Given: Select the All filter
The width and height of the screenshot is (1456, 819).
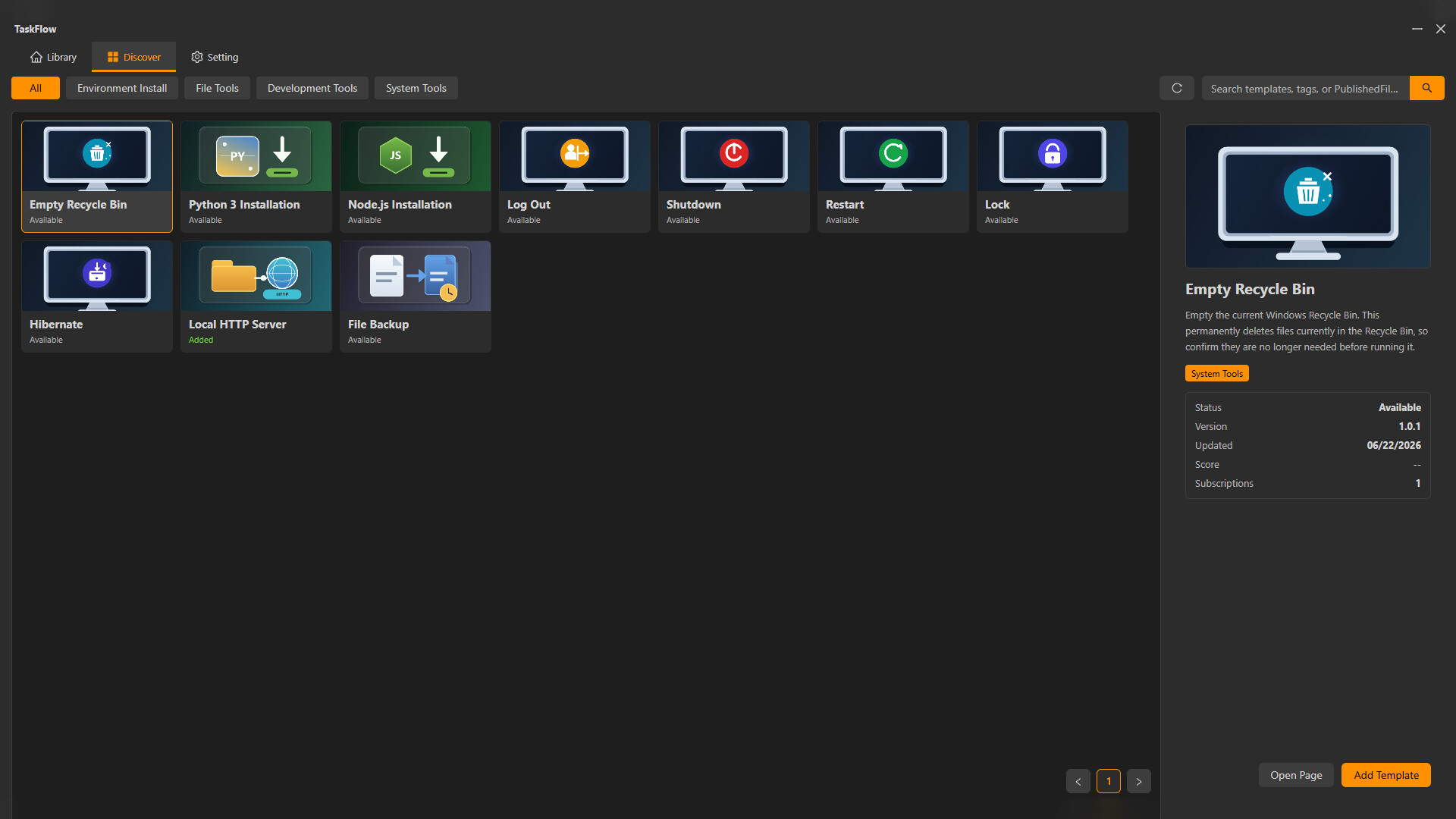Looking at the screenshot, I should 36,88.
